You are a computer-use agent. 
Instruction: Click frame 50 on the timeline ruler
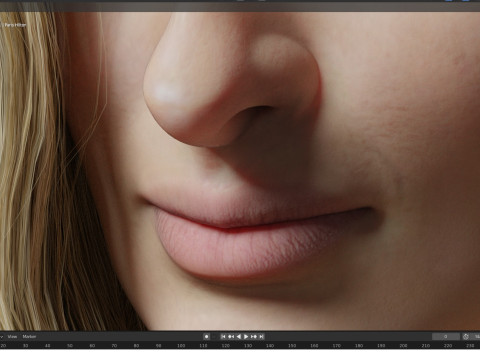point(70,346)
